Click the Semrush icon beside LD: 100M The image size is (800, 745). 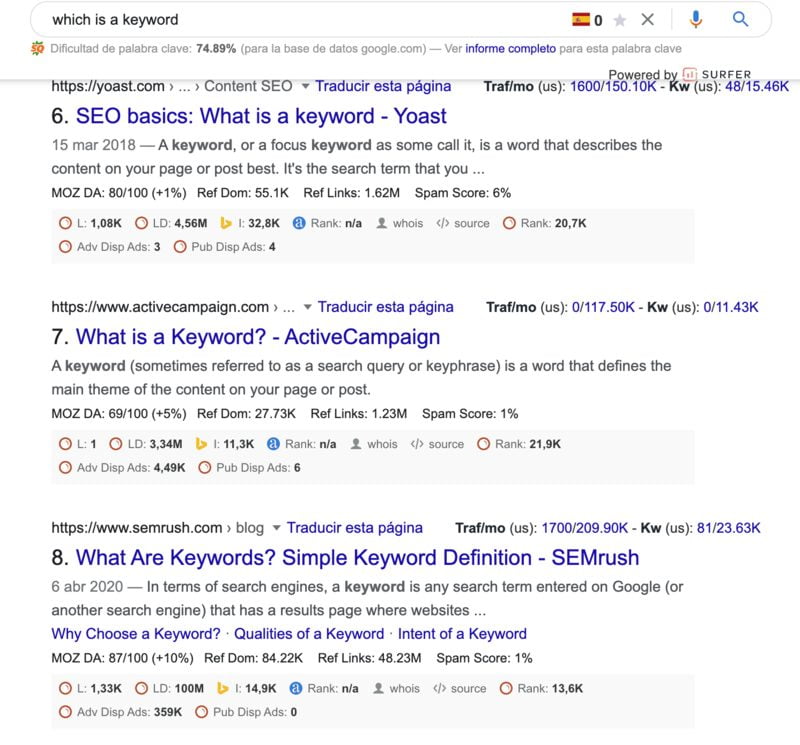click(141, 688)
